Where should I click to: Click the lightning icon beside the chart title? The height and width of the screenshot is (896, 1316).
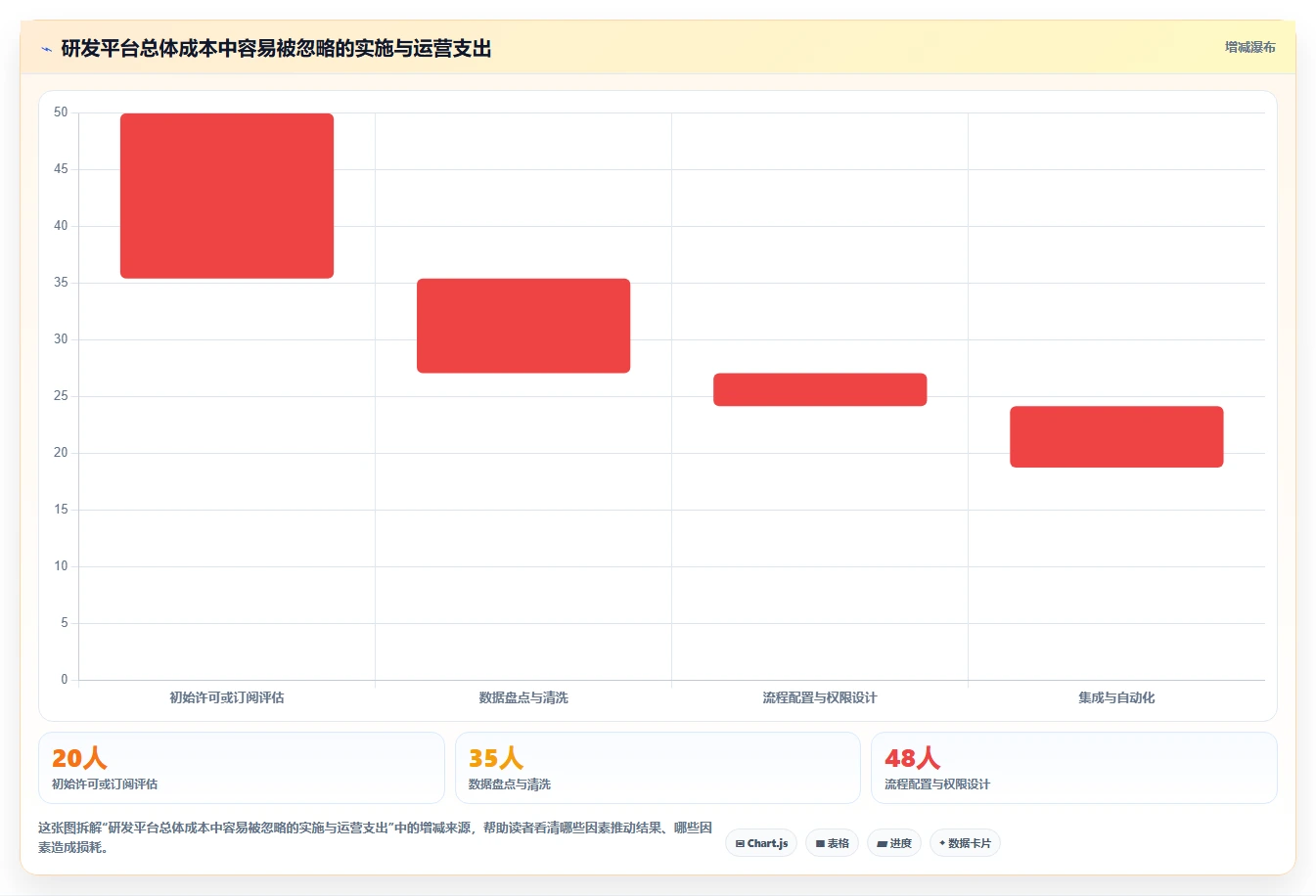point(46,49)
